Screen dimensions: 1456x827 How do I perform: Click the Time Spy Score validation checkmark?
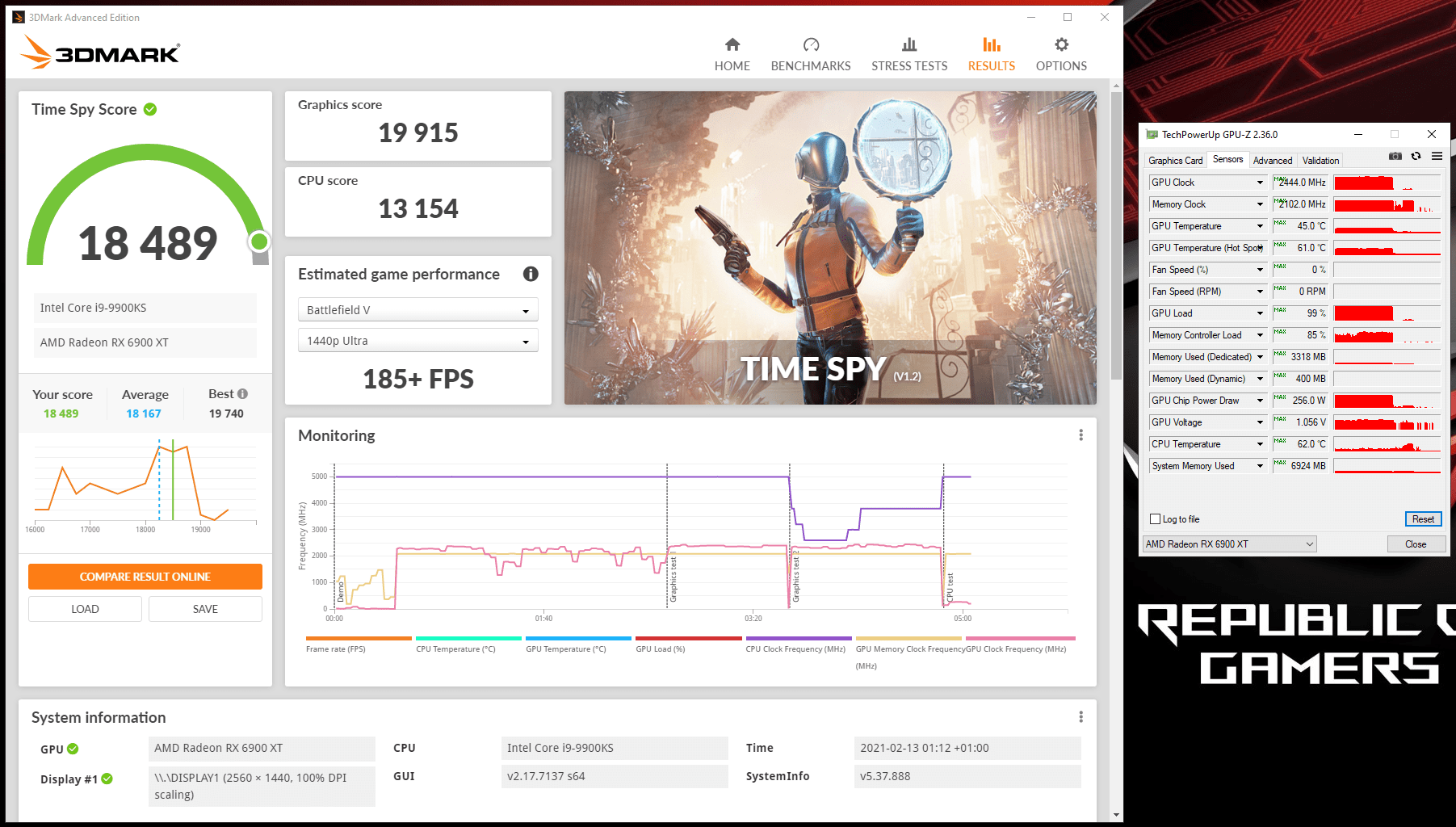[x=150, y=109]
